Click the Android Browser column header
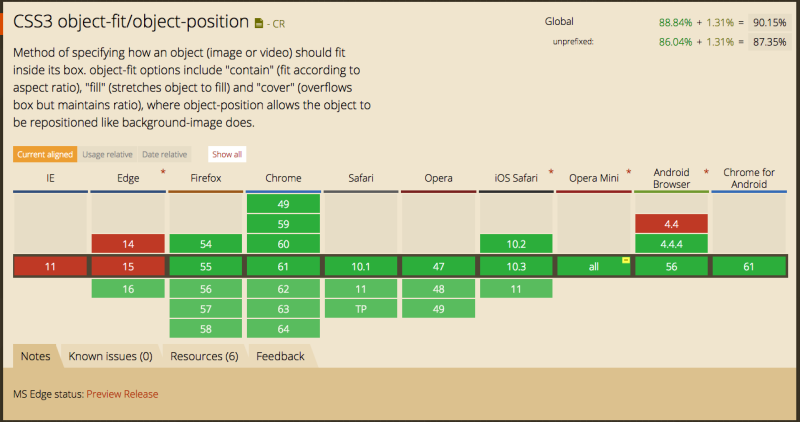Image resolution: width=800 pixels, height=422 pixels. pos(671,178)
